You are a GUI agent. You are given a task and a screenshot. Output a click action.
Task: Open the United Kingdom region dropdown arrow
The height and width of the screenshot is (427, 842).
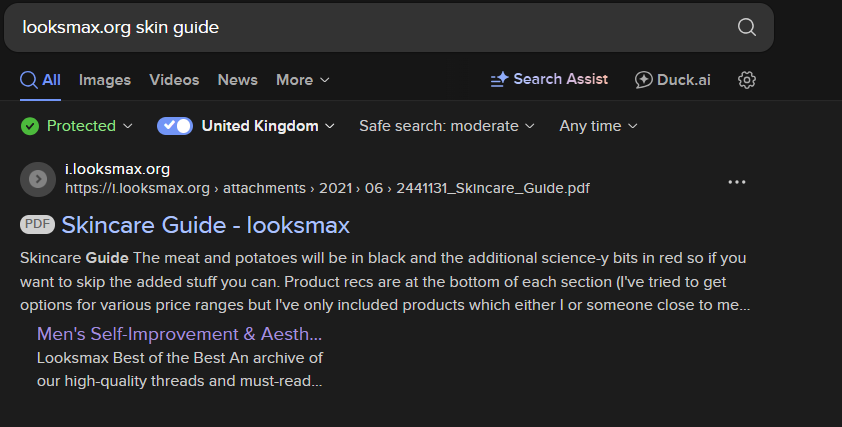coord(327,126)
